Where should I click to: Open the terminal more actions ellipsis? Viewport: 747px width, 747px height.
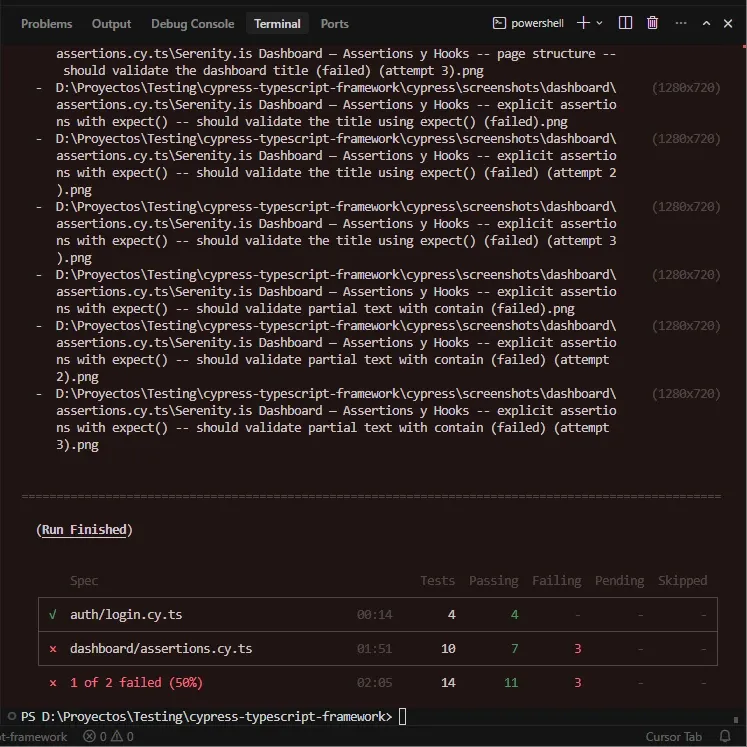[x=681, y=23]
